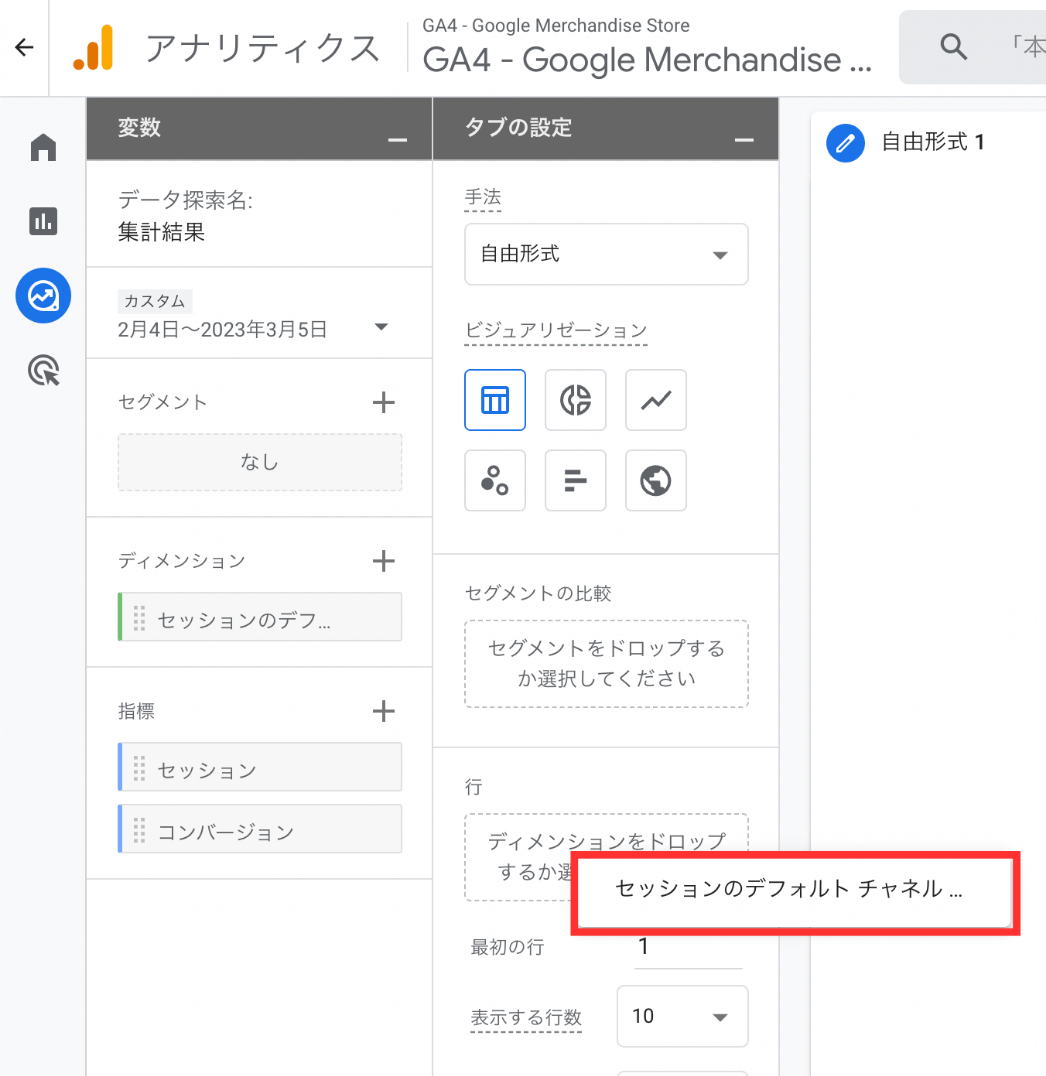1046x1076 pixels.
Task: Open the Home icon in sidebar
Action: (43, 148)
